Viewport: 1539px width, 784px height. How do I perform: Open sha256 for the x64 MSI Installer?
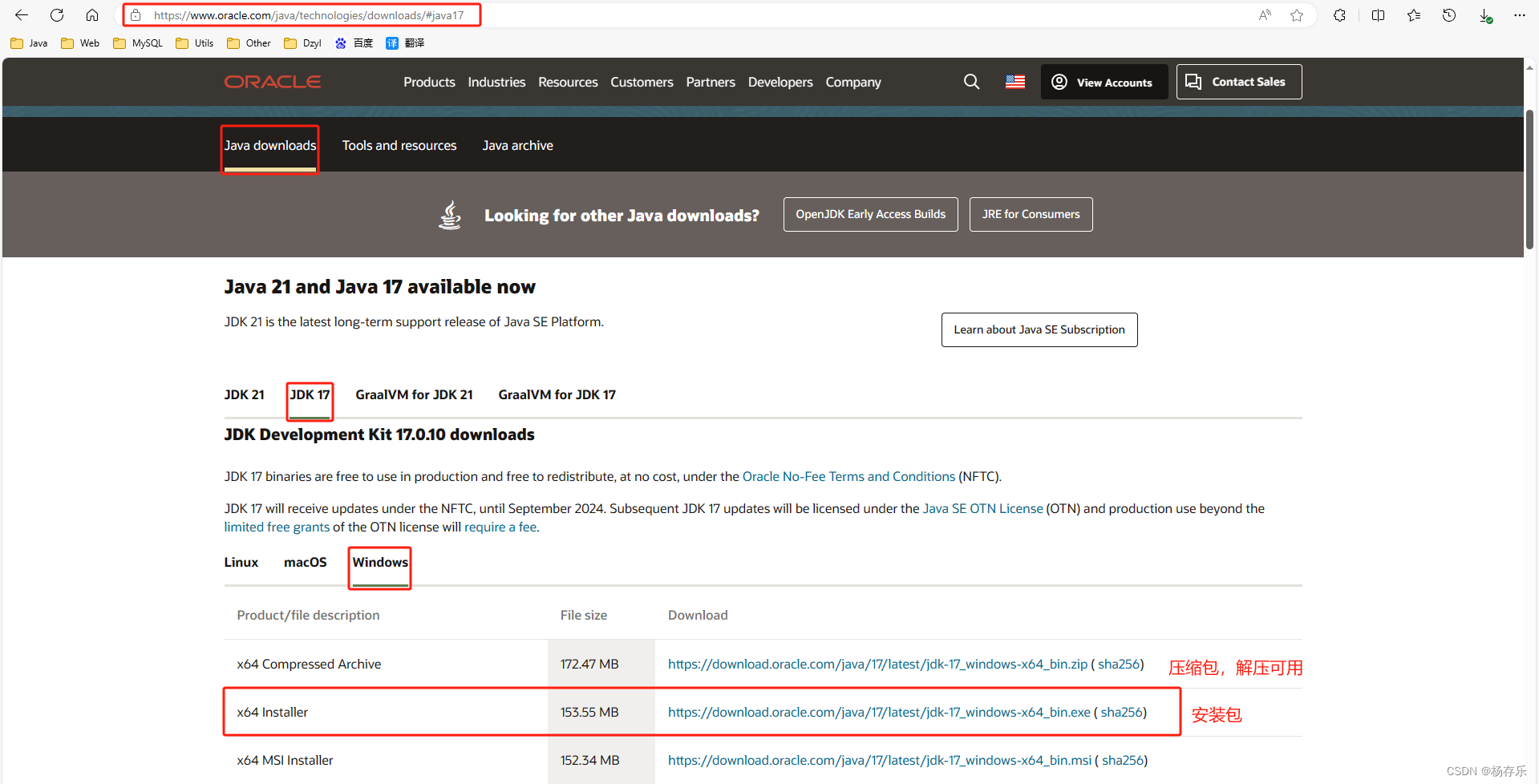(1123, 760)
